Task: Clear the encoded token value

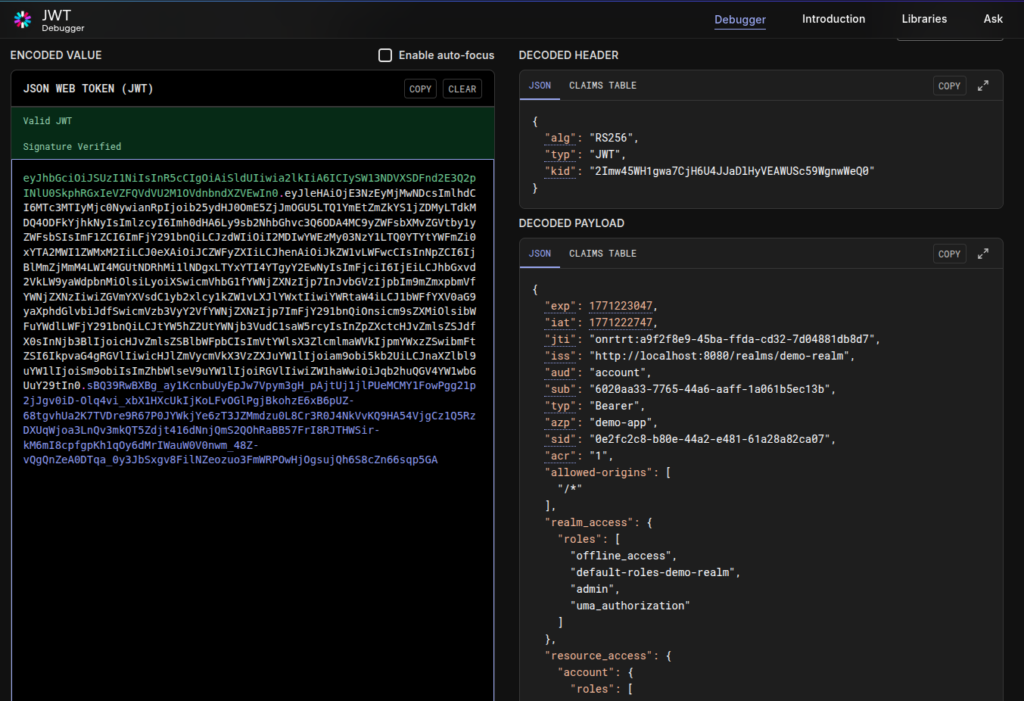Action: (462, 88)
